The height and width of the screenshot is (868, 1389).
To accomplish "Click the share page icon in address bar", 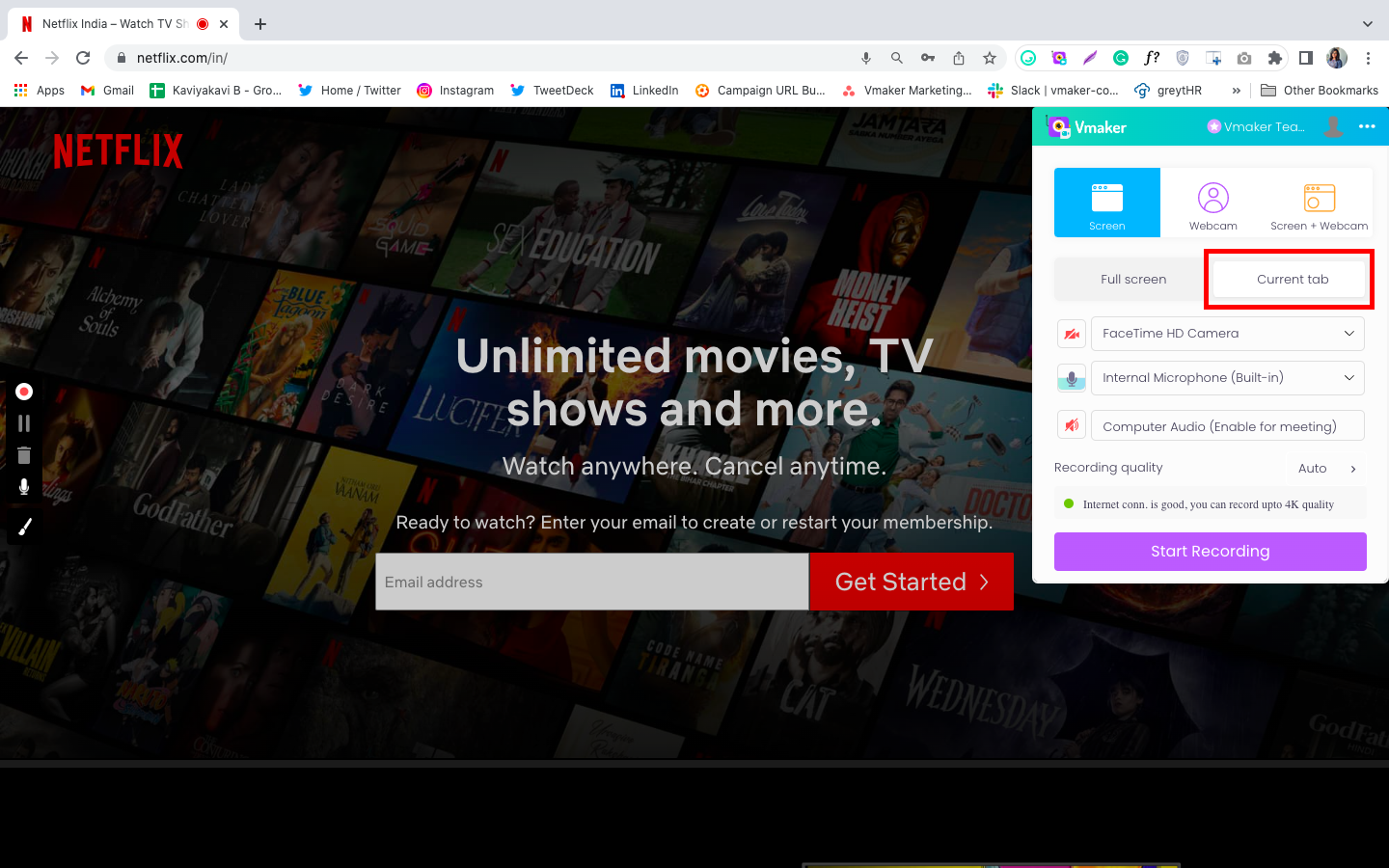I will [959, 58].
